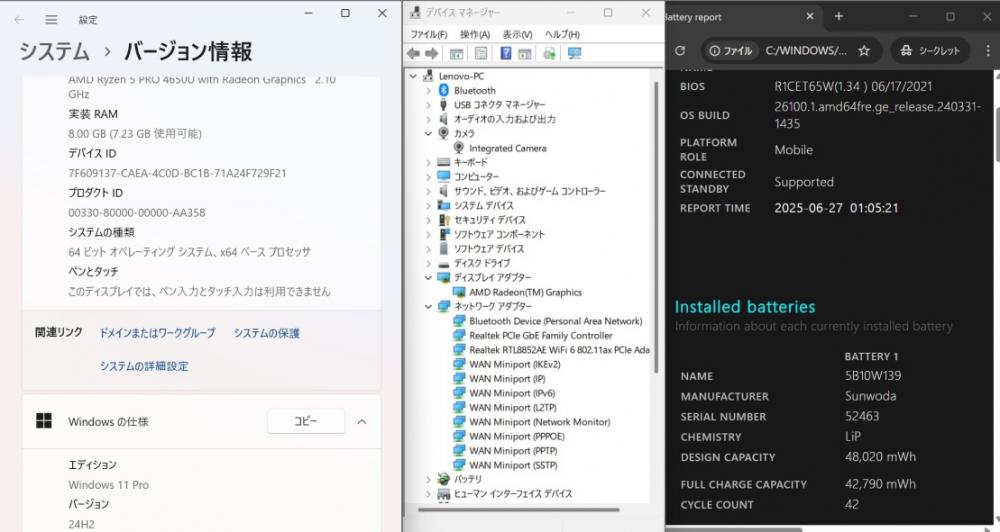Click Device Manager back arrow toolbar icon
Image resolution: width=1000 pixels, height=532 pixels.
click(413, 54)
